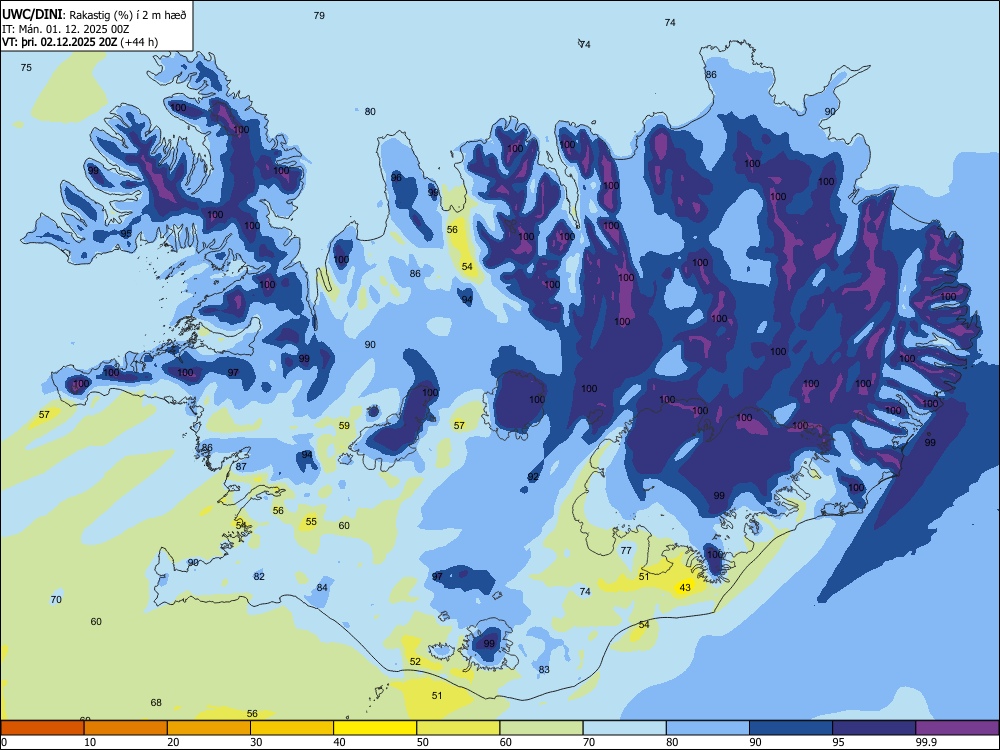Image resolution: width=1000 pixels, height=750 pixels.
Task: Click the humidity value 68 on the map
Action: coord(156,703)
